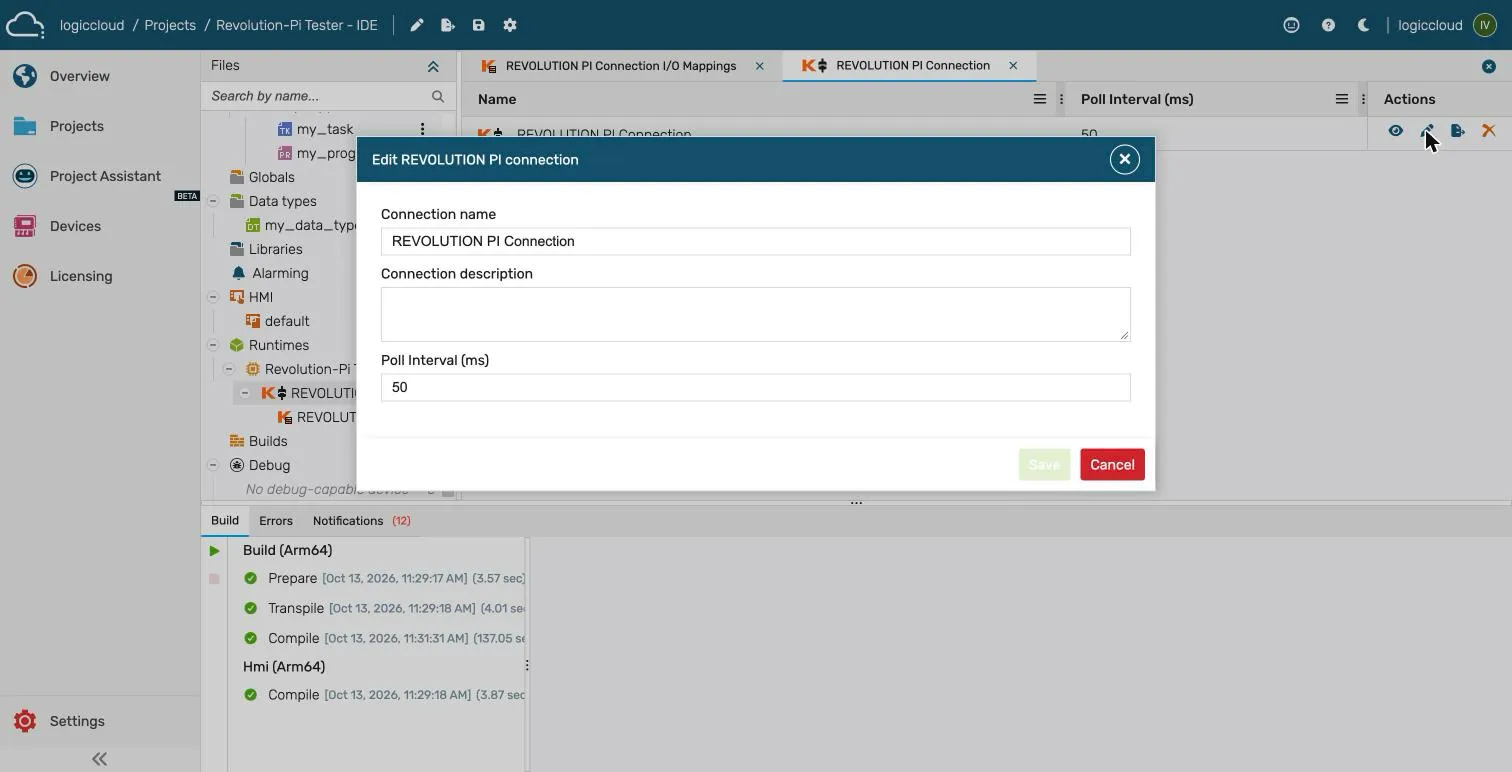Click the Poll Interval input in dialog
1512x772 pixels.
tap(756, 387)
